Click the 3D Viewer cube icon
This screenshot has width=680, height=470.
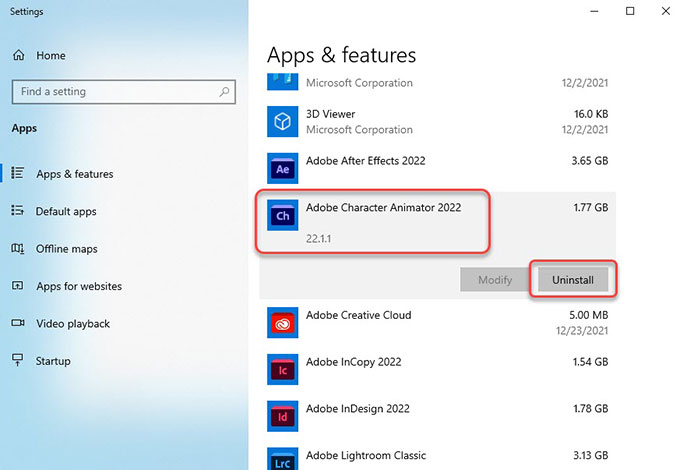click(282, 121)
